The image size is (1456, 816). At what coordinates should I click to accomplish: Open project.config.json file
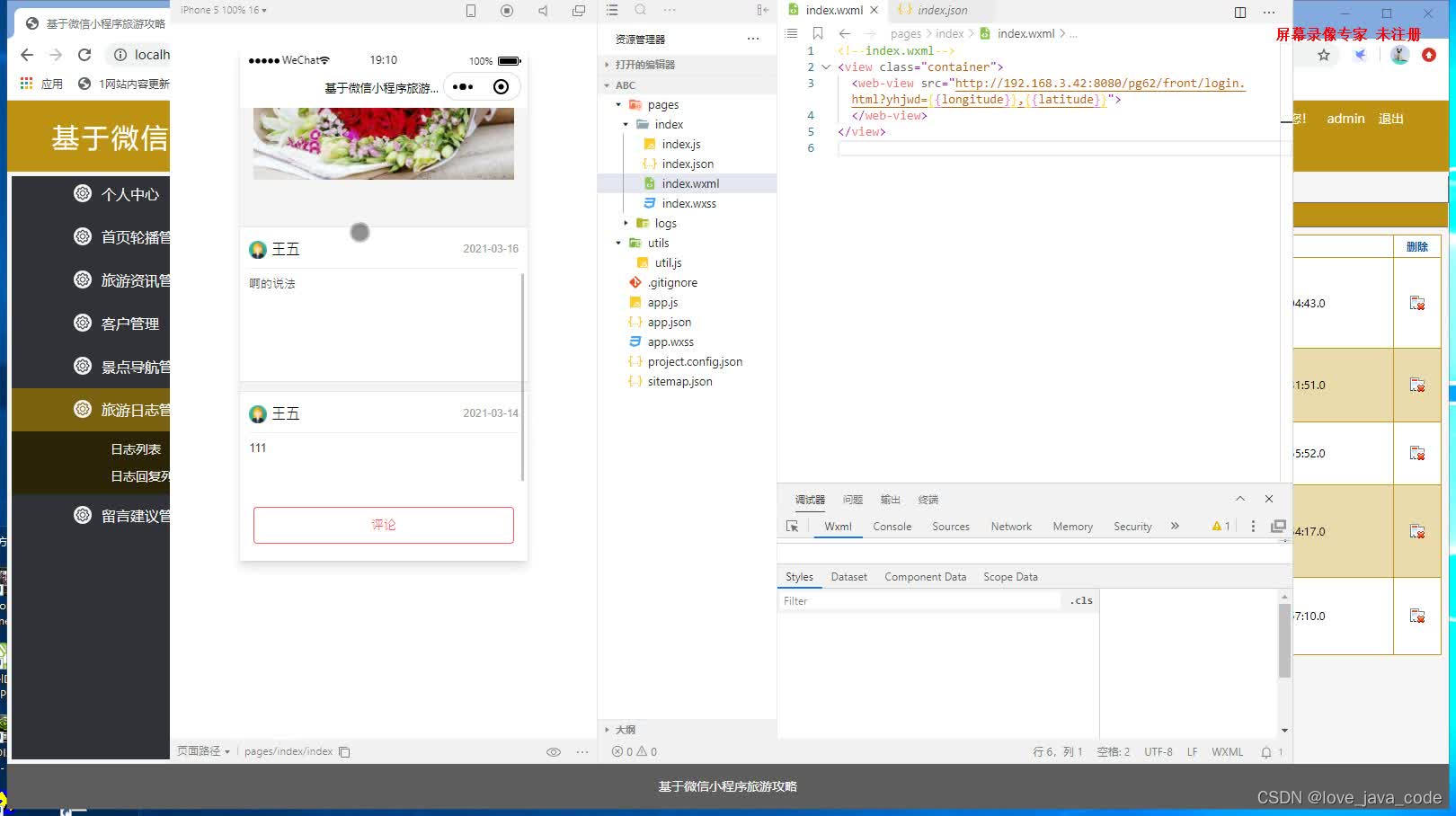[x=695, y=361]
